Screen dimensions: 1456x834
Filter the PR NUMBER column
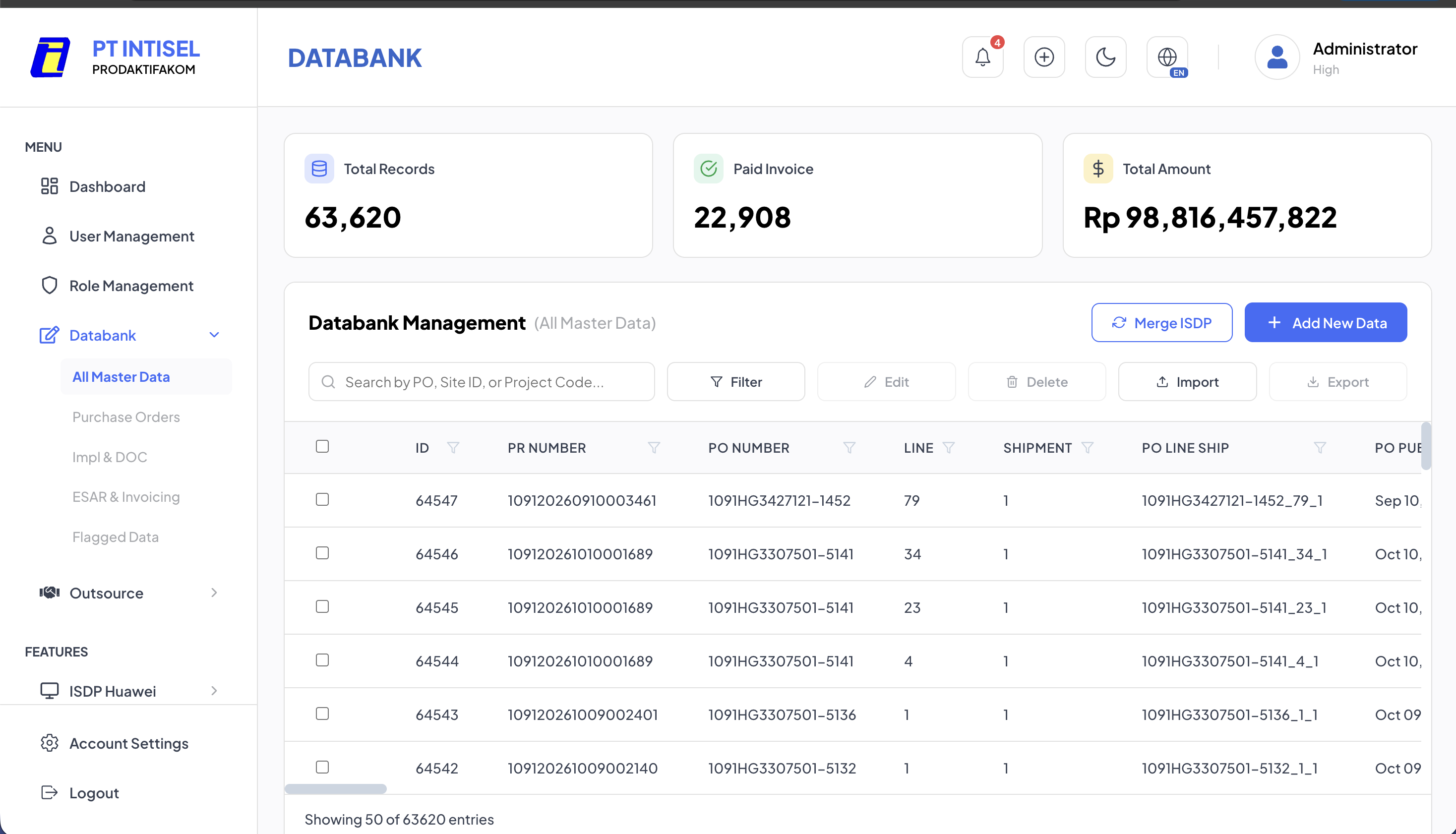click(x=654, y=447)
